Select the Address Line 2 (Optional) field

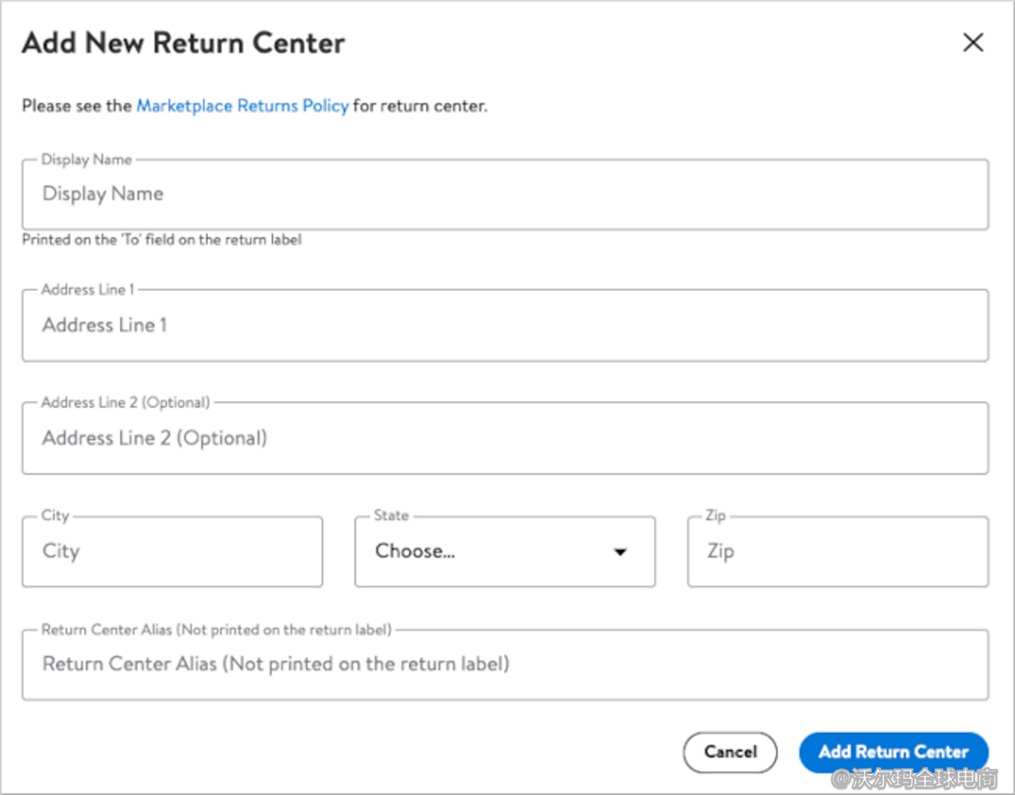click(x=505, y=438)
